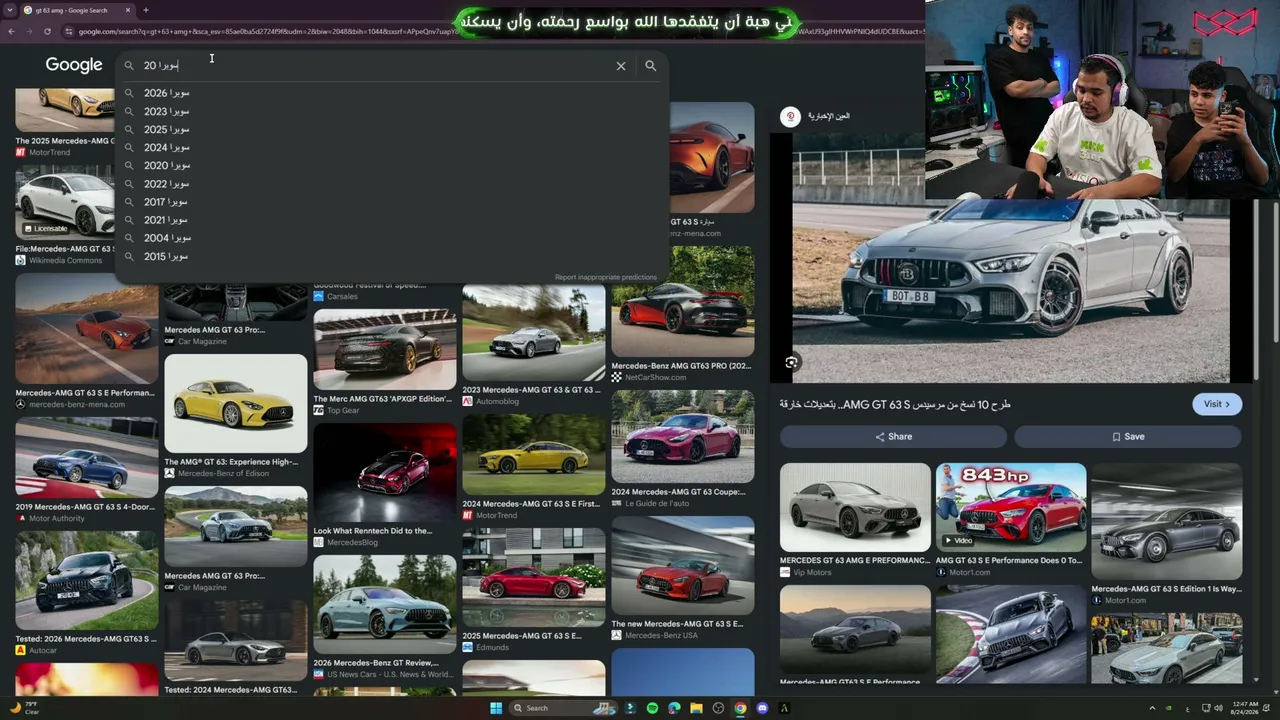Viewport: 1280px width, 720px height.
Task: Choose the 'سوبرا 2021' suggestion
Action: pyautogui.click(x=392, y=220)
